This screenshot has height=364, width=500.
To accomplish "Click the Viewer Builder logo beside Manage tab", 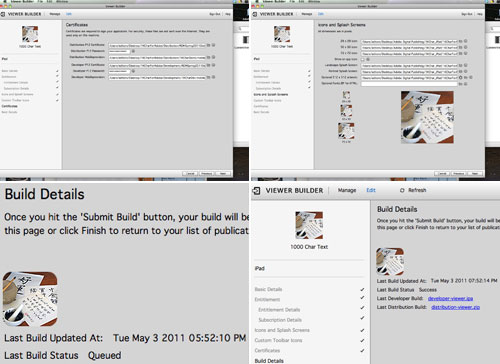I will click(256, 191).
